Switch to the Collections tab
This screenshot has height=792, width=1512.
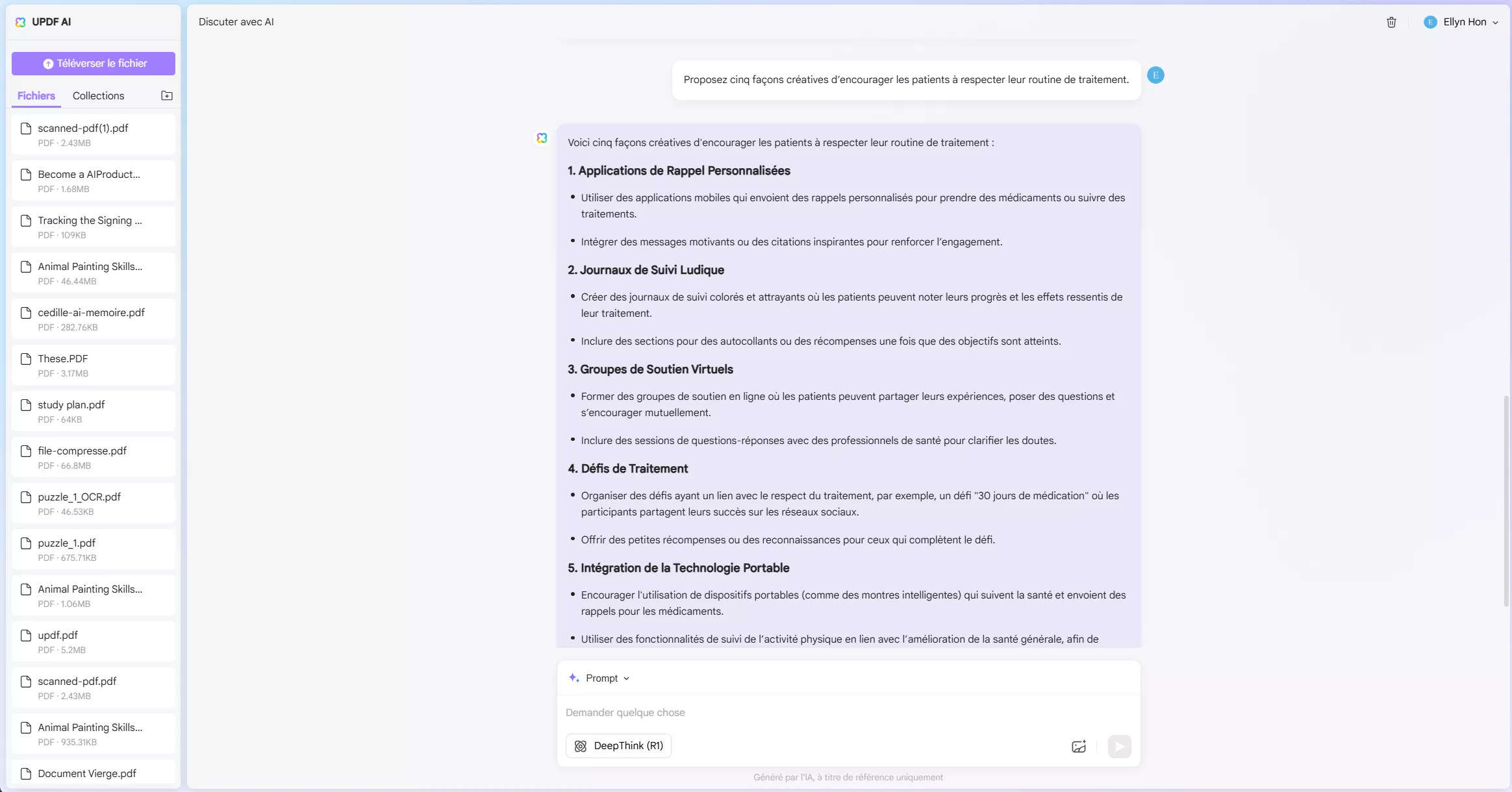pyautogui.click(x=98, y=95)
